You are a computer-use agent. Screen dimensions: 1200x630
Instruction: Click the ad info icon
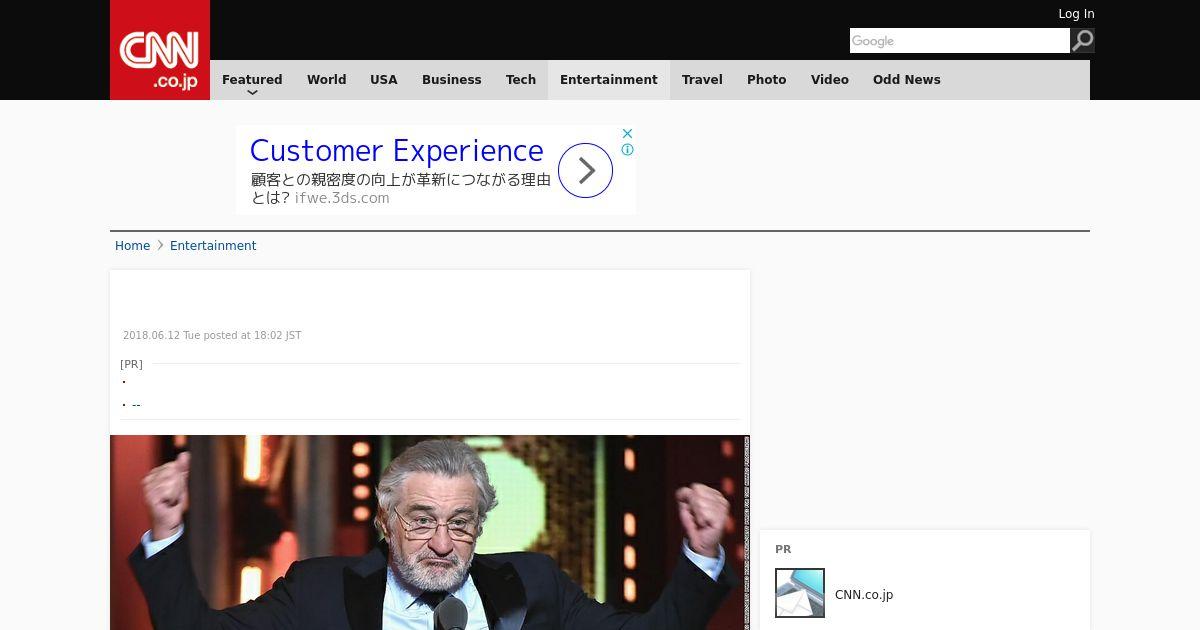click(627, 150)
